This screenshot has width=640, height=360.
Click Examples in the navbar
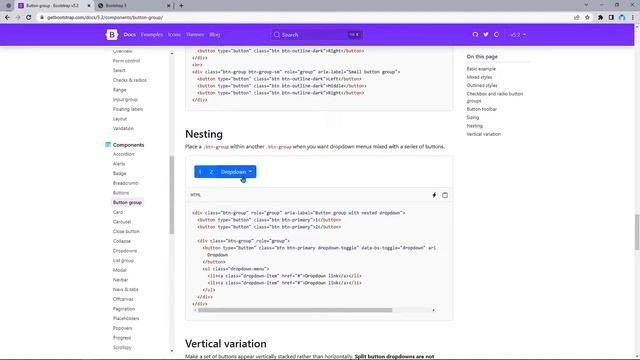tap(152, 35)
